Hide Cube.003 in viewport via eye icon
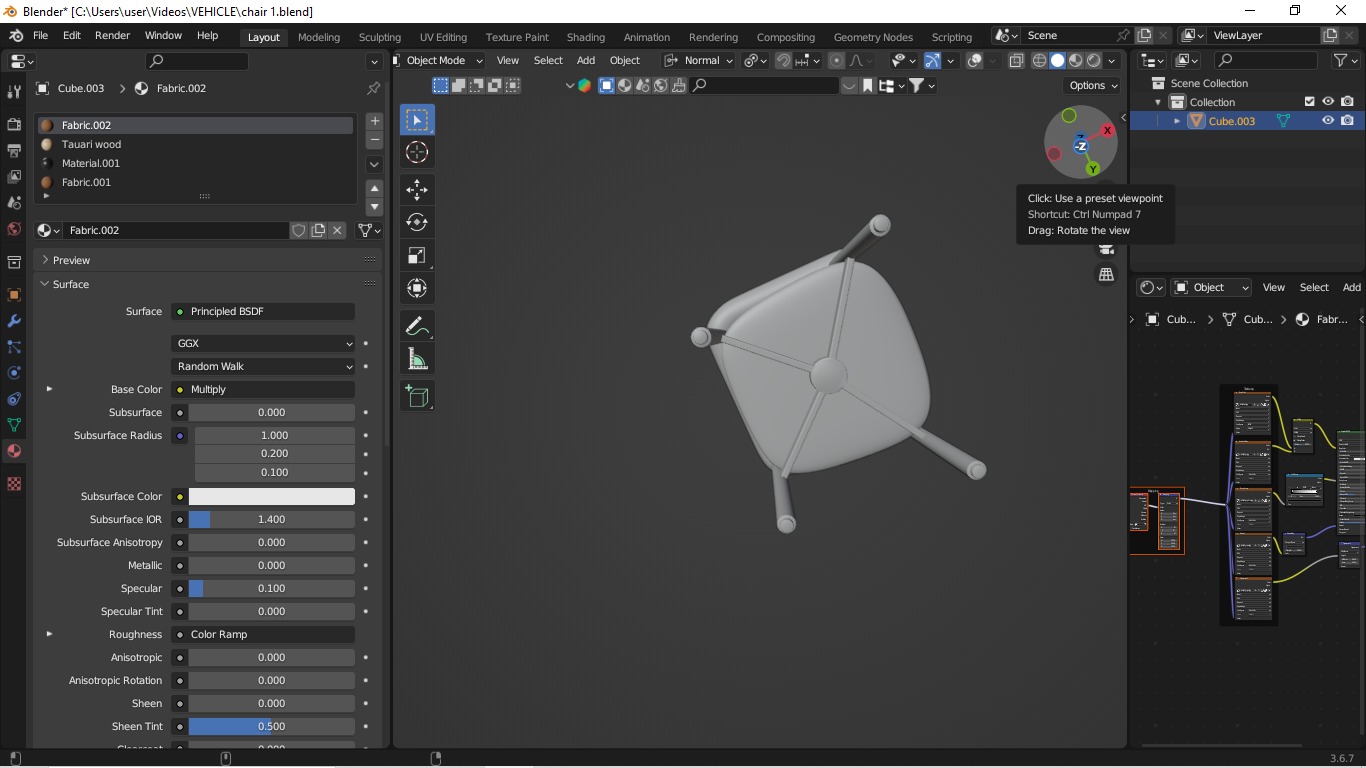Image resolution: width=1366 pixels, height=768 pixels. pyautogui.click(x=1328, y=121)
